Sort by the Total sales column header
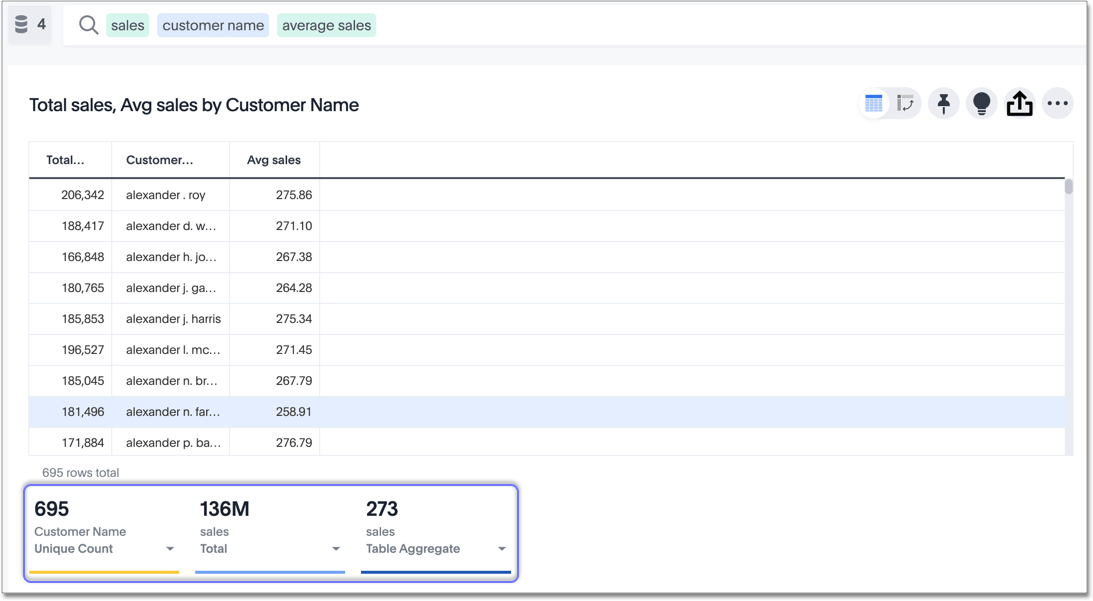The image size is (1093, 601). click(x=66, y=160)
